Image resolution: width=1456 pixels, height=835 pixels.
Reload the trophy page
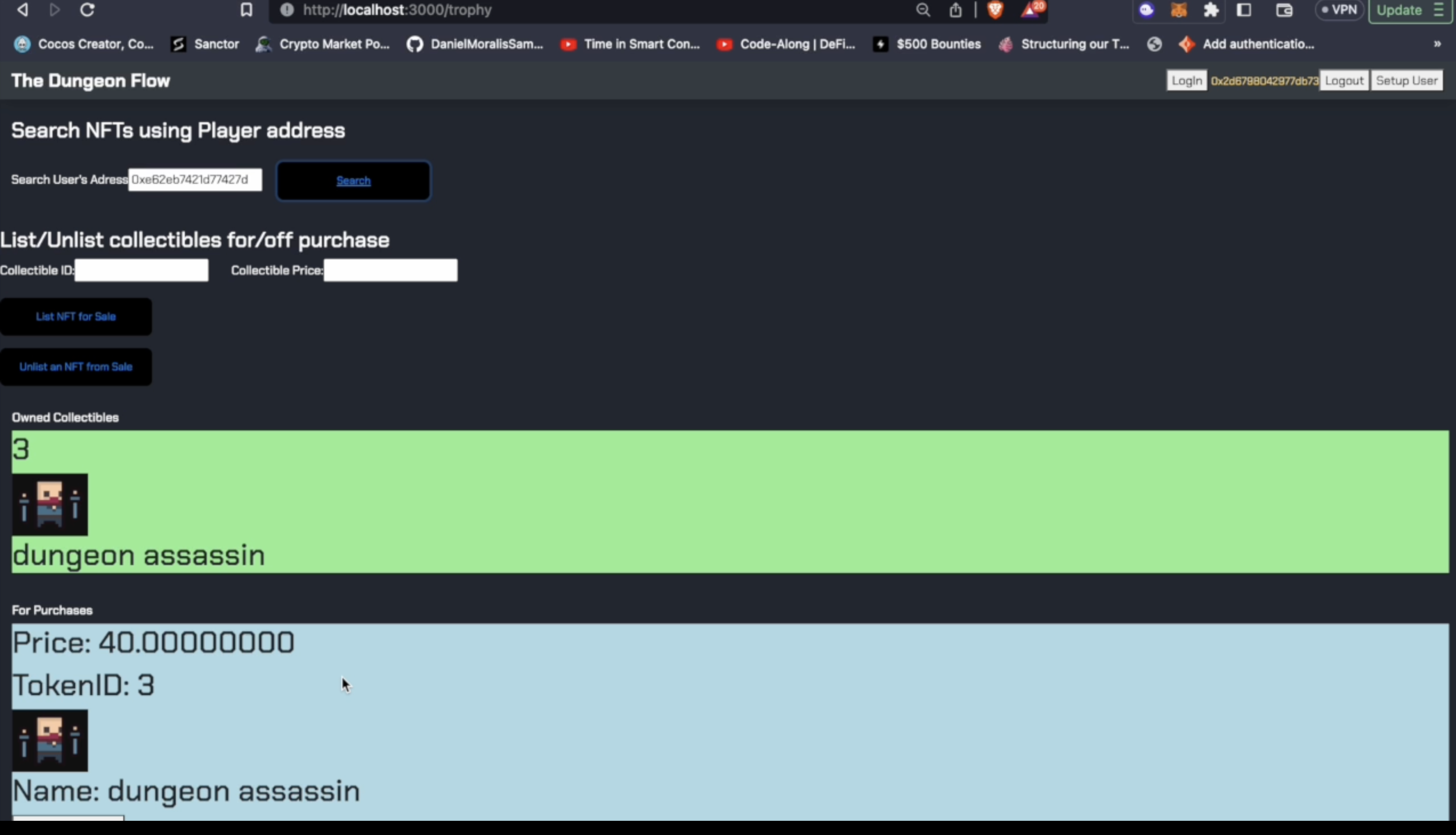[87, 10]
